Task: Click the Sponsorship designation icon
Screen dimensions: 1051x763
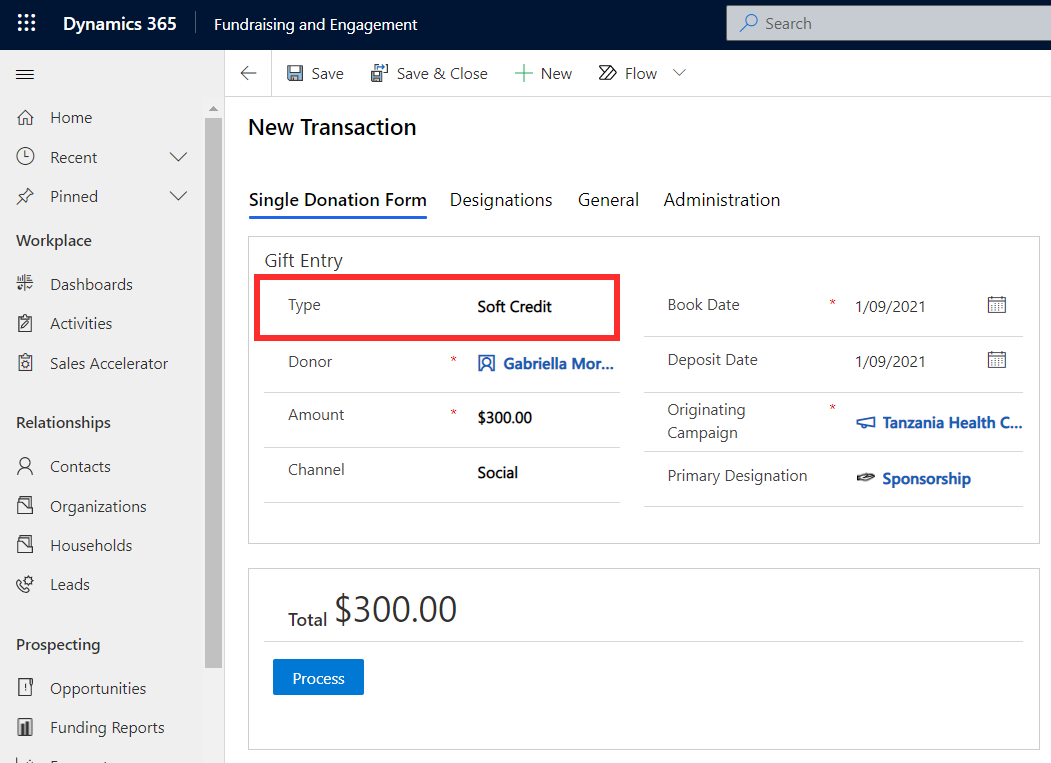Action: tap(865, 478)
